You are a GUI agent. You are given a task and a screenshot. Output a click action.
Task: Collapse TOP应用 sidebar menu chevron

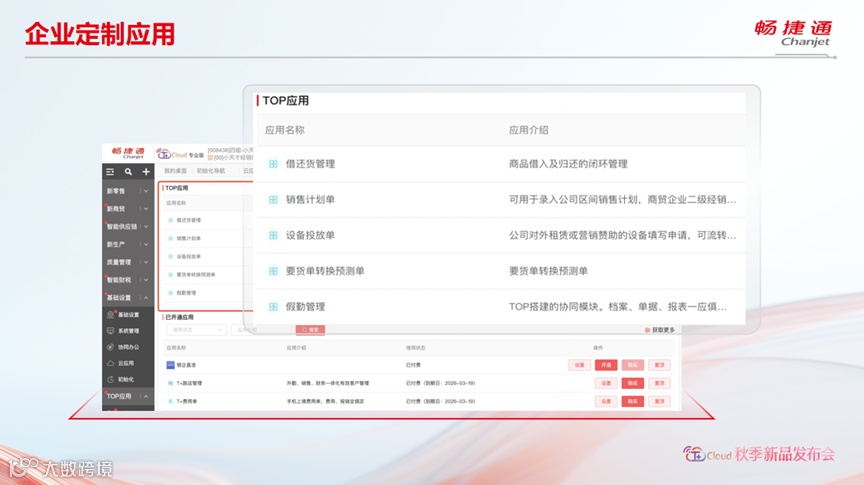point(146,396)
